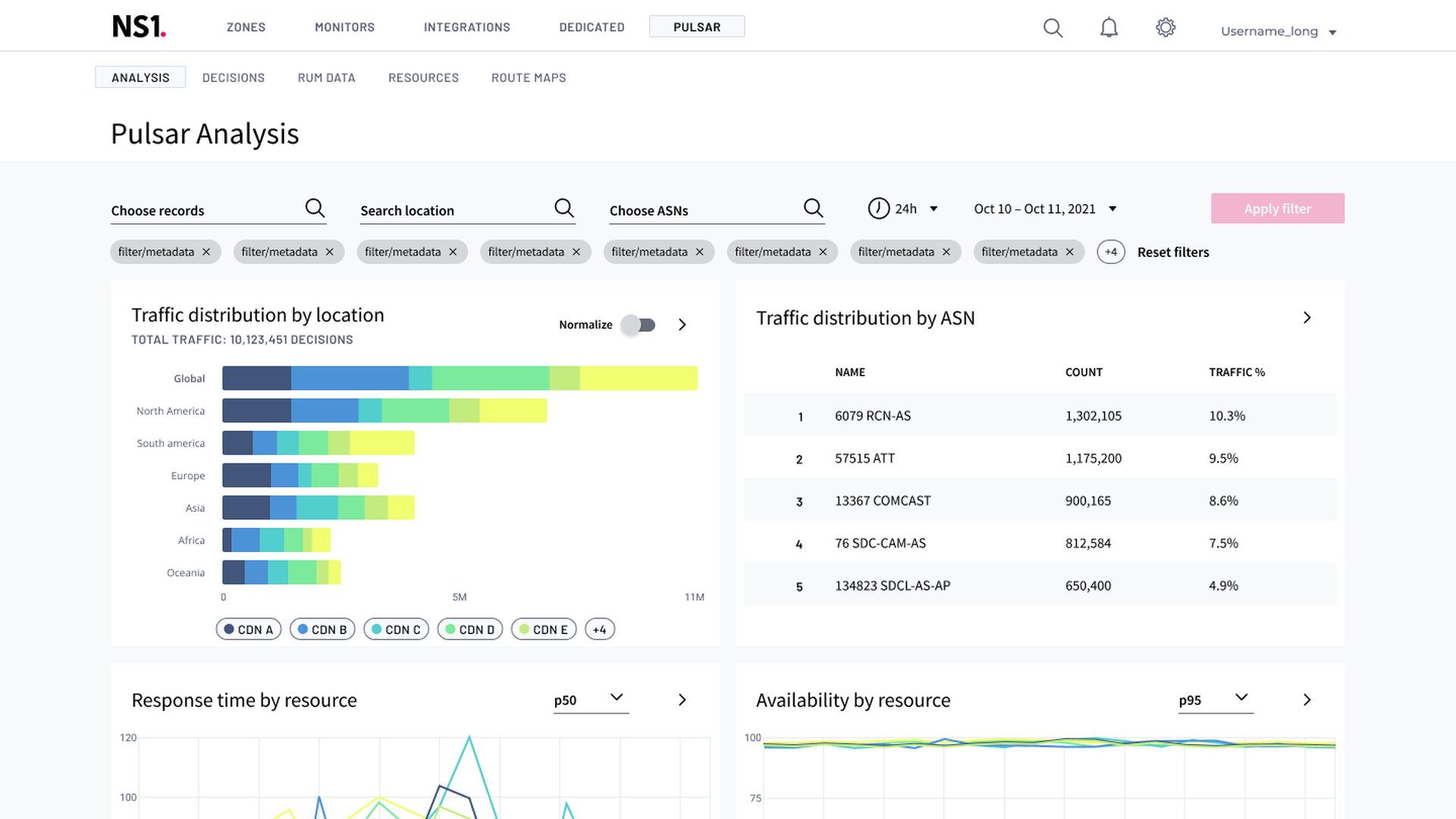Image resolution: width=1456 pixels, height=819 pixels.
Task: Toggle CDN D legend series
Action: tap(470, 629)
